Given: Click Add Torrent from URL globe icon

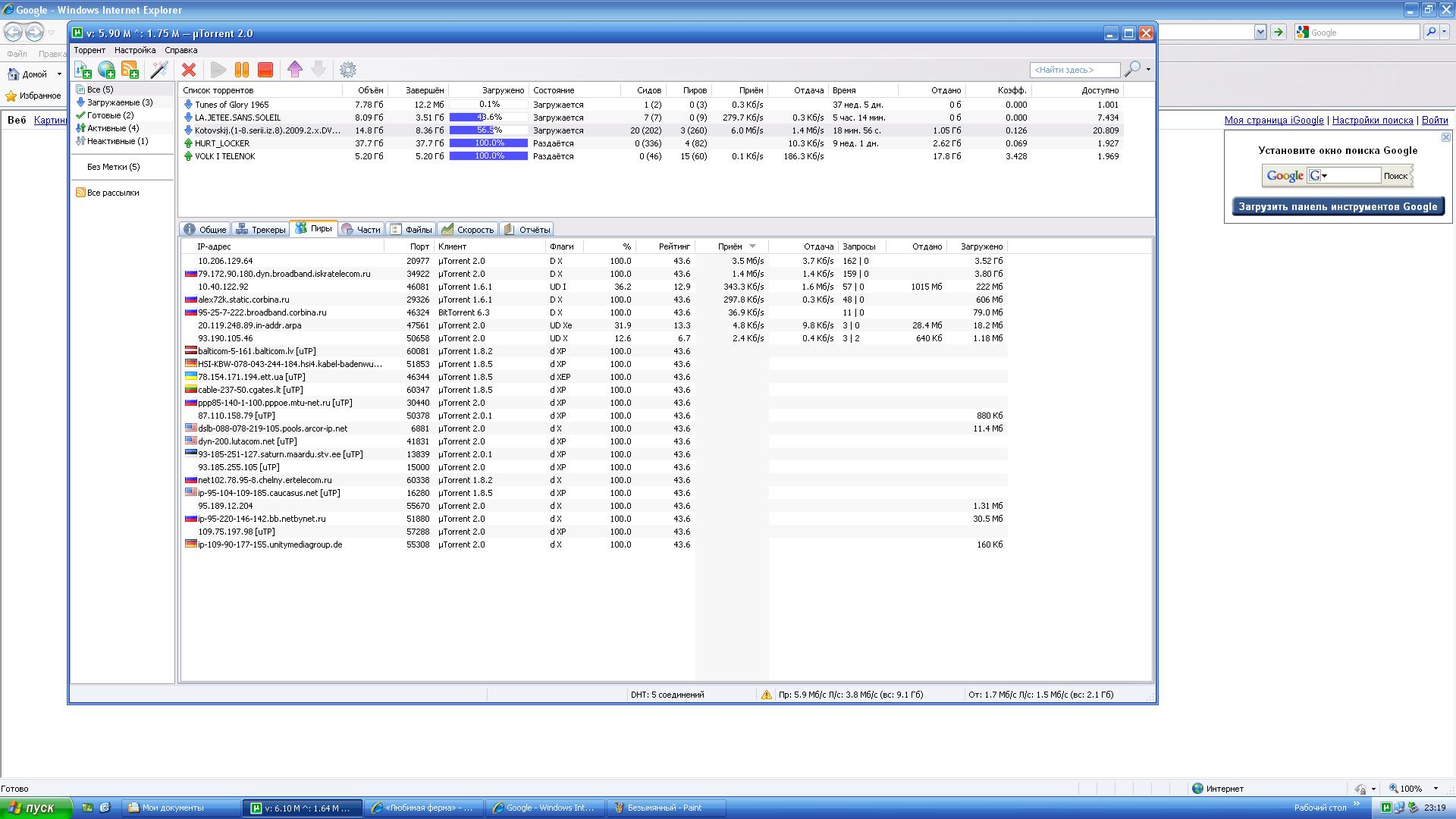Looking at the screenshot, I should click(106, 70).
